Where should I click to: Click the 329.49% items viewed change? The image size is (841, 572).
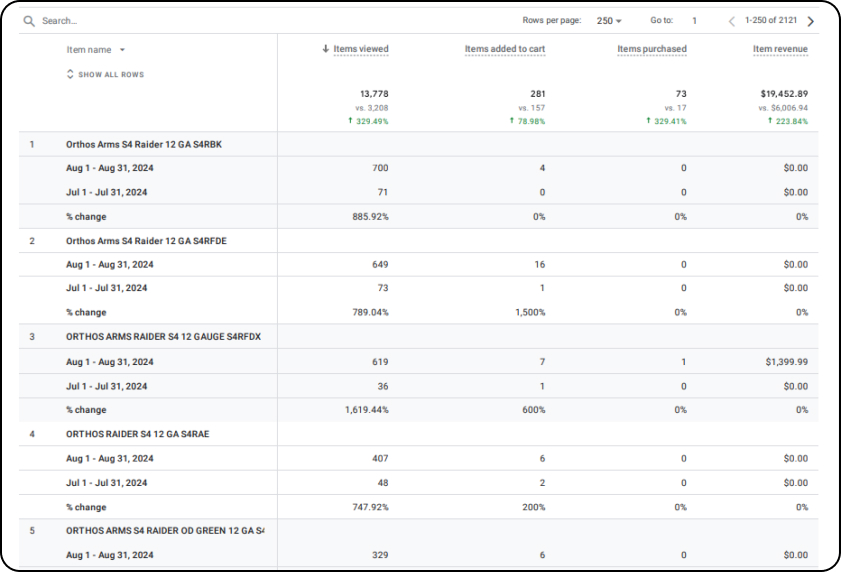pos(368,121)
